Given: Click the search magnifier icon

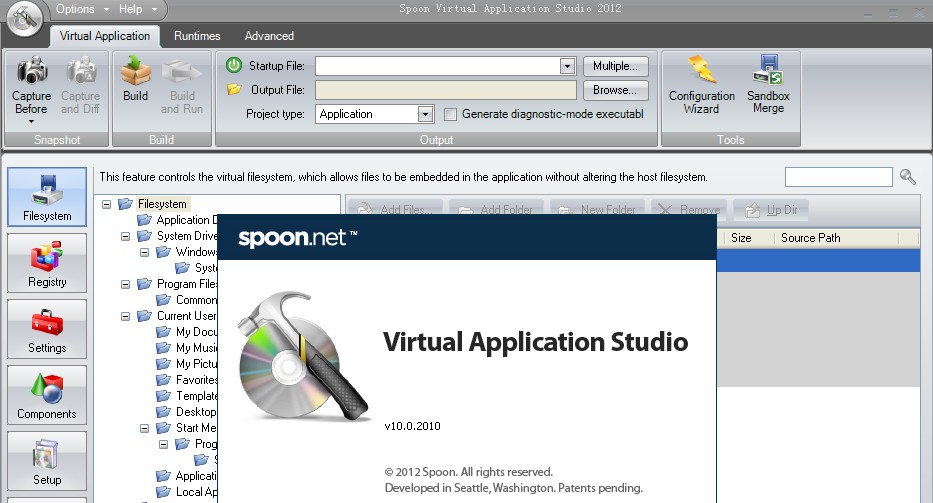Looking at the screenshot, I should [907, 177].
